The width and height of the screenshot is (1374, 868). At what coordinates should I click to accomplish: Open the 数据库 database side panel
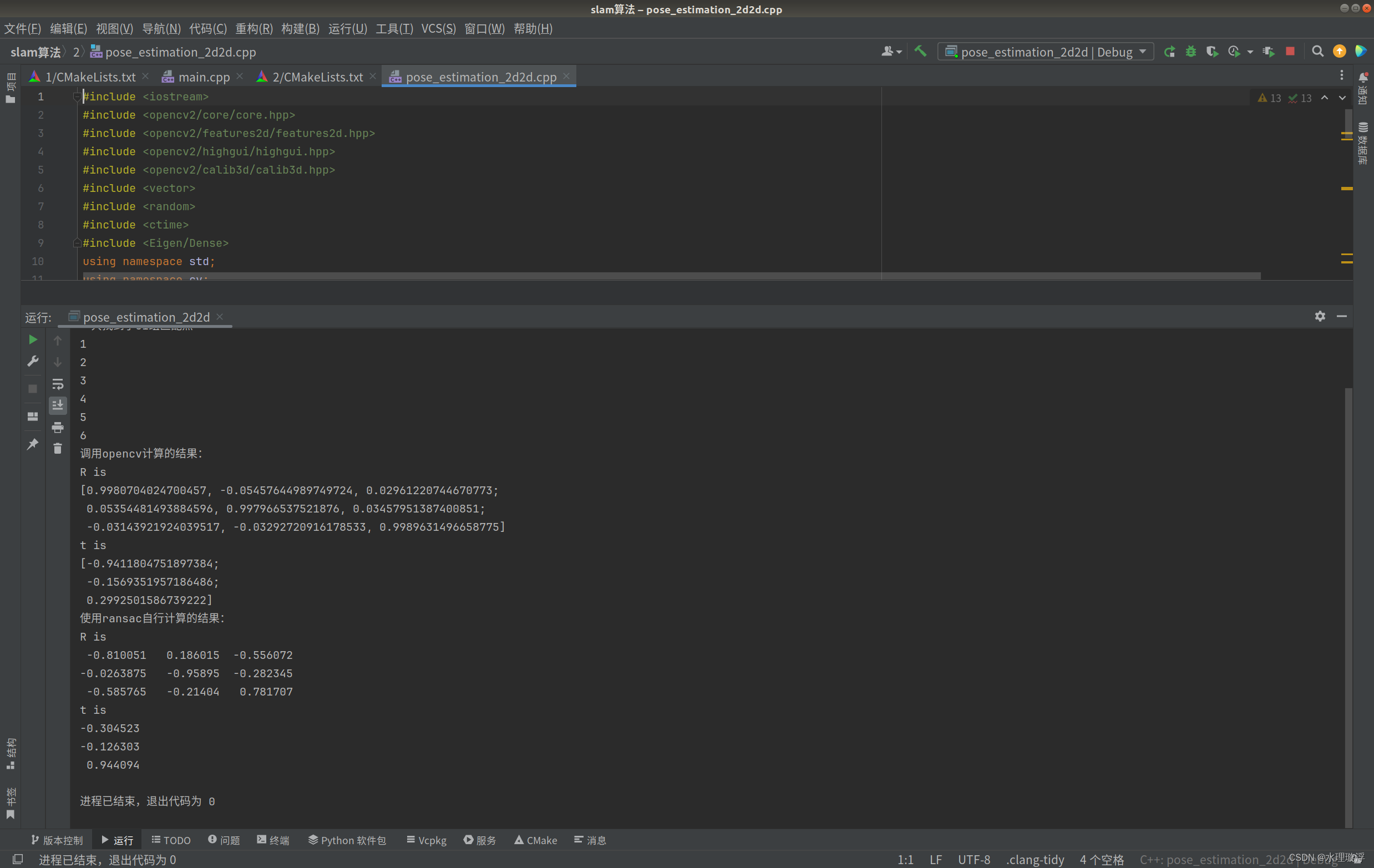point(1363,143)
